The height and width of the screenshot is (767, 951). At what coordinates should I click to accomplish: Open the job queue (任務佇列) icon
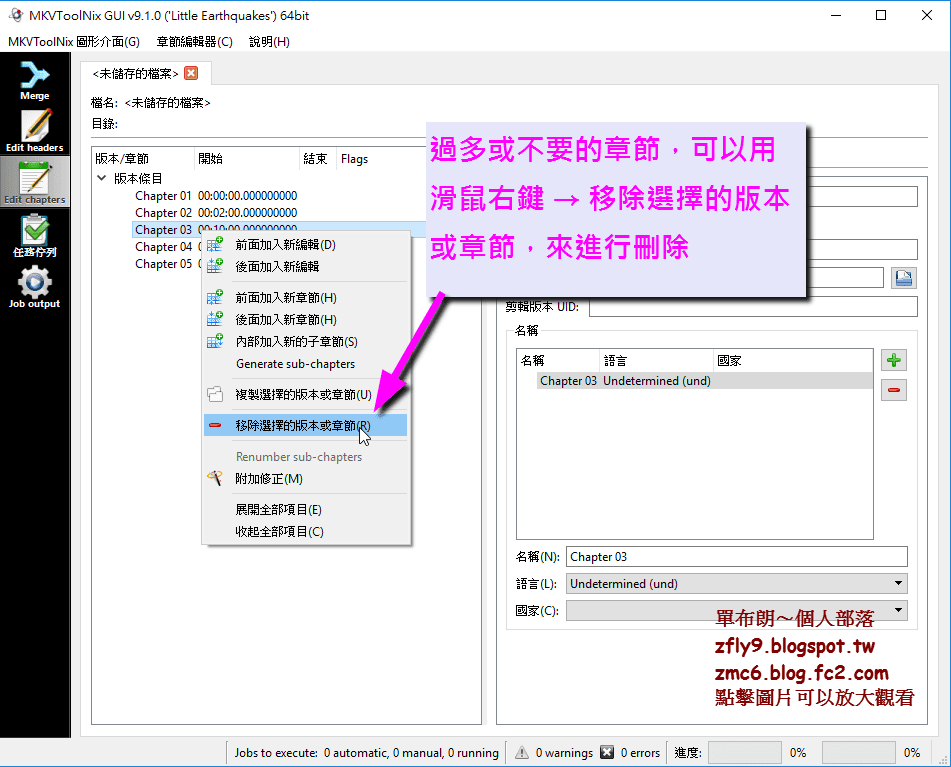(x=35, y=236)
